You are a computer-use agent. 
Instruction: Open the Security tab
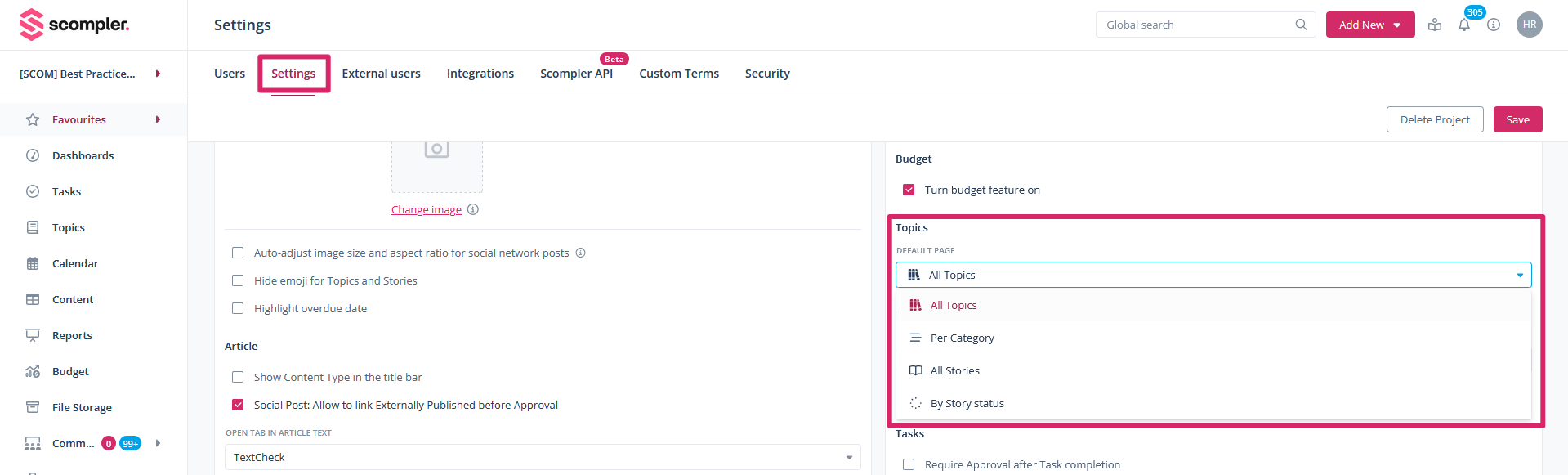pos(766,74)
